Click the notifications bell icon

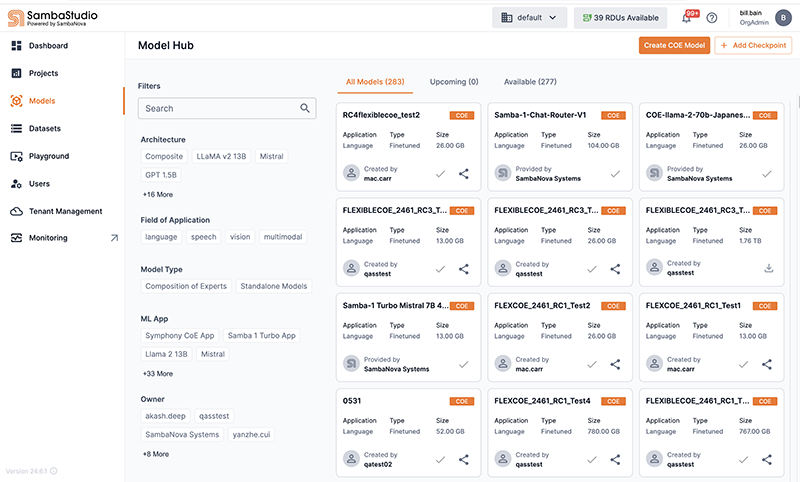(687, 17)
